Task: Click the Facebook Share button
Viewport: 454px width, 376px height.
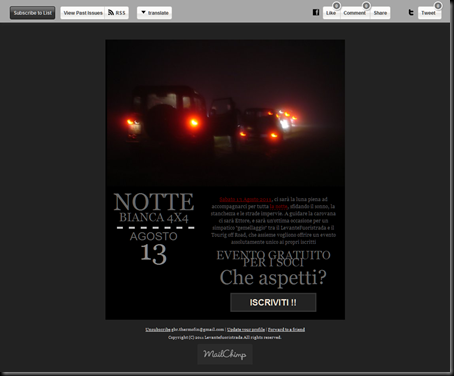Action: coord(380,13)
